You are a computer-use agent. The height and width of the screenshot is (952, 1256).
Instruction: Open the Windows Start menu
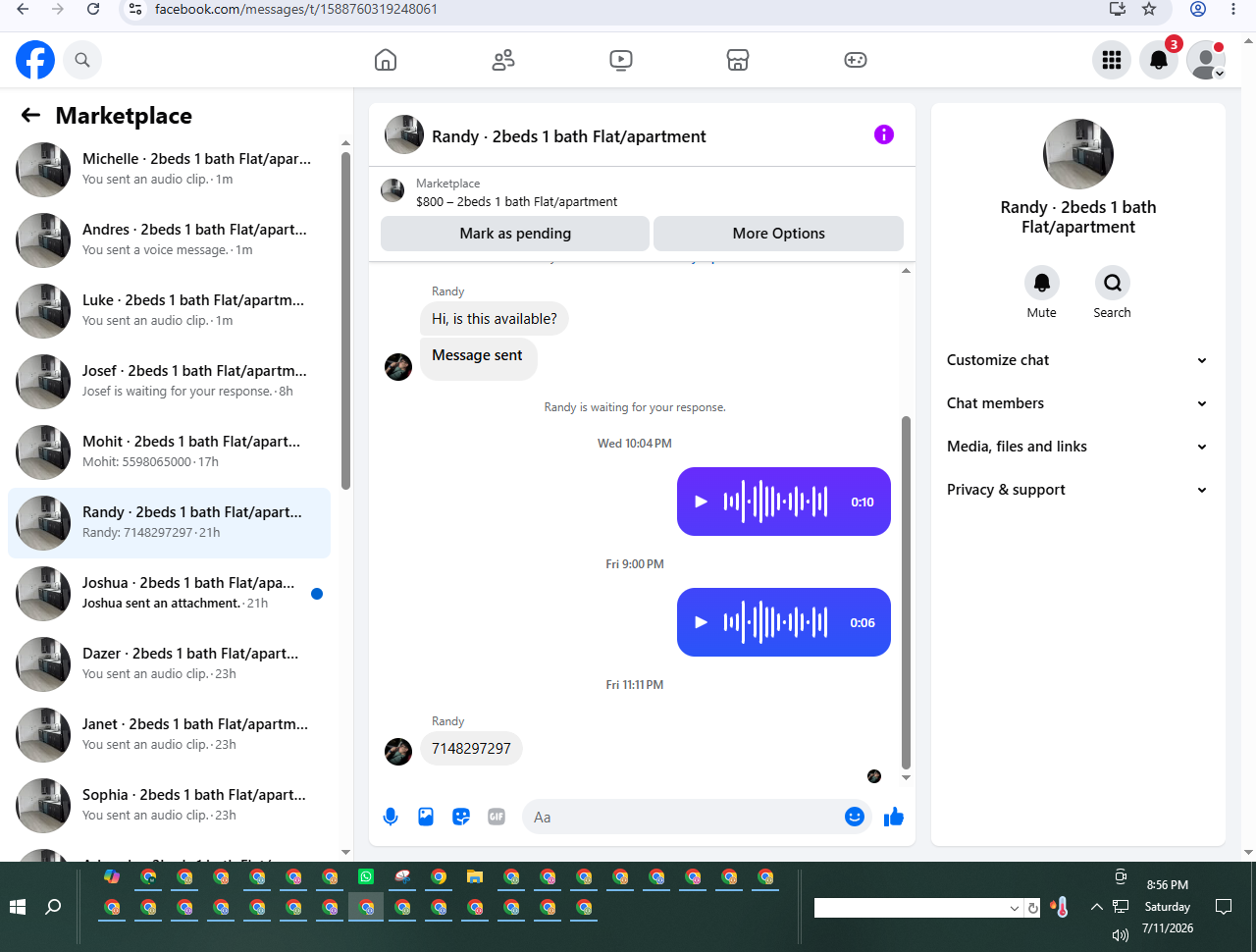18,907
